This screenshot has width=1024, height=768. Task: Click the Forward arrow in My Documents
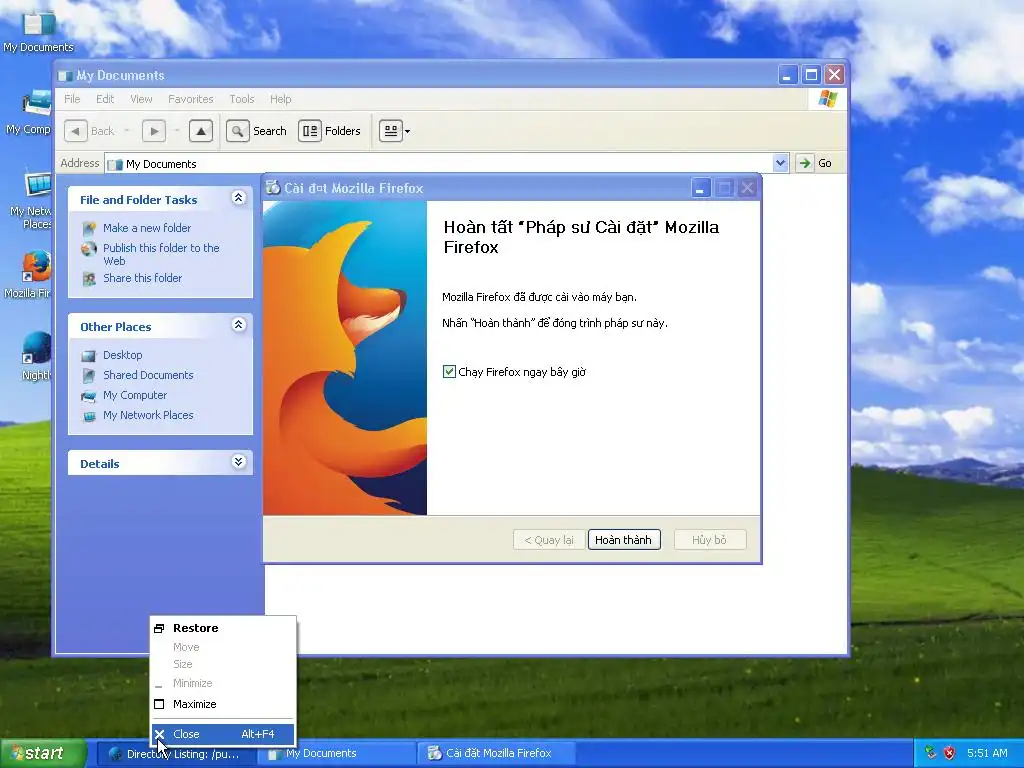tap(154, 131)
